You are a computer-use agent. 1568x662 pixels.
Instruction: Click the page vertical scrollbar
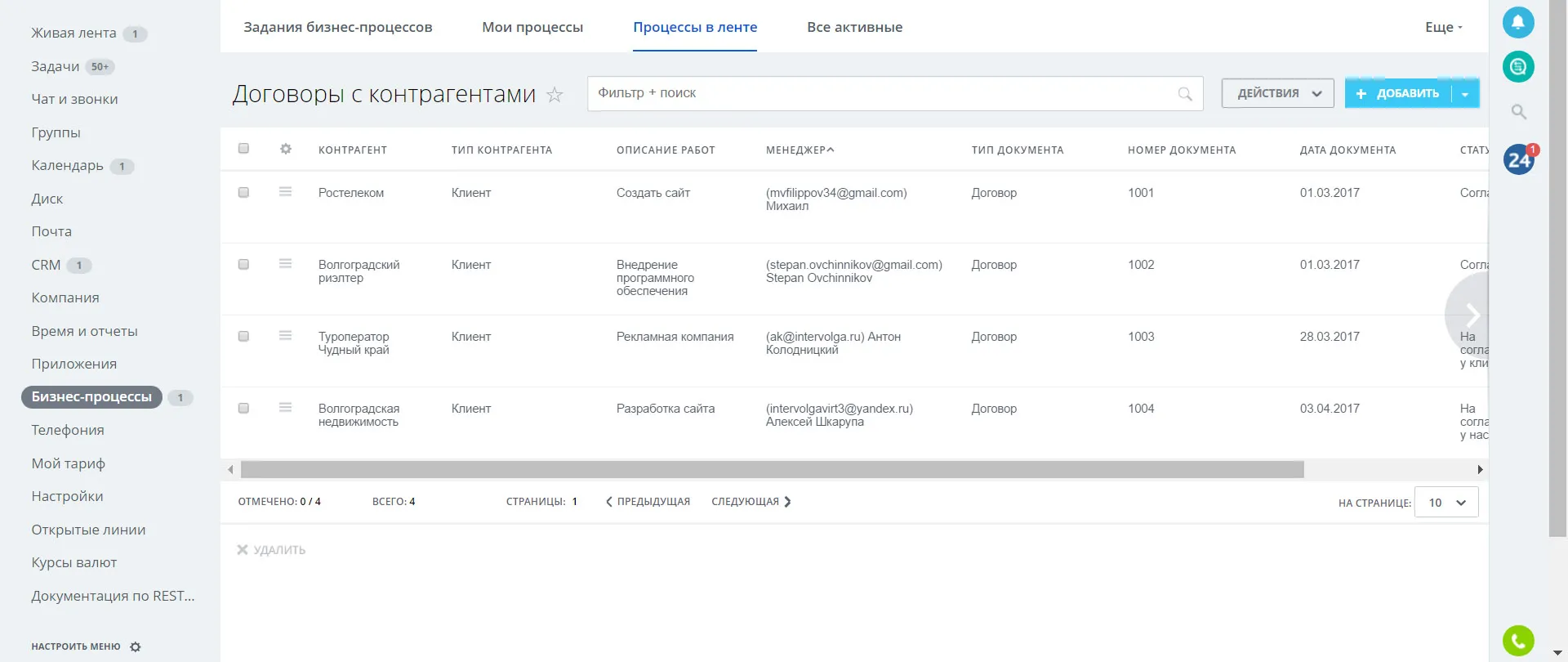point(1557,270)
